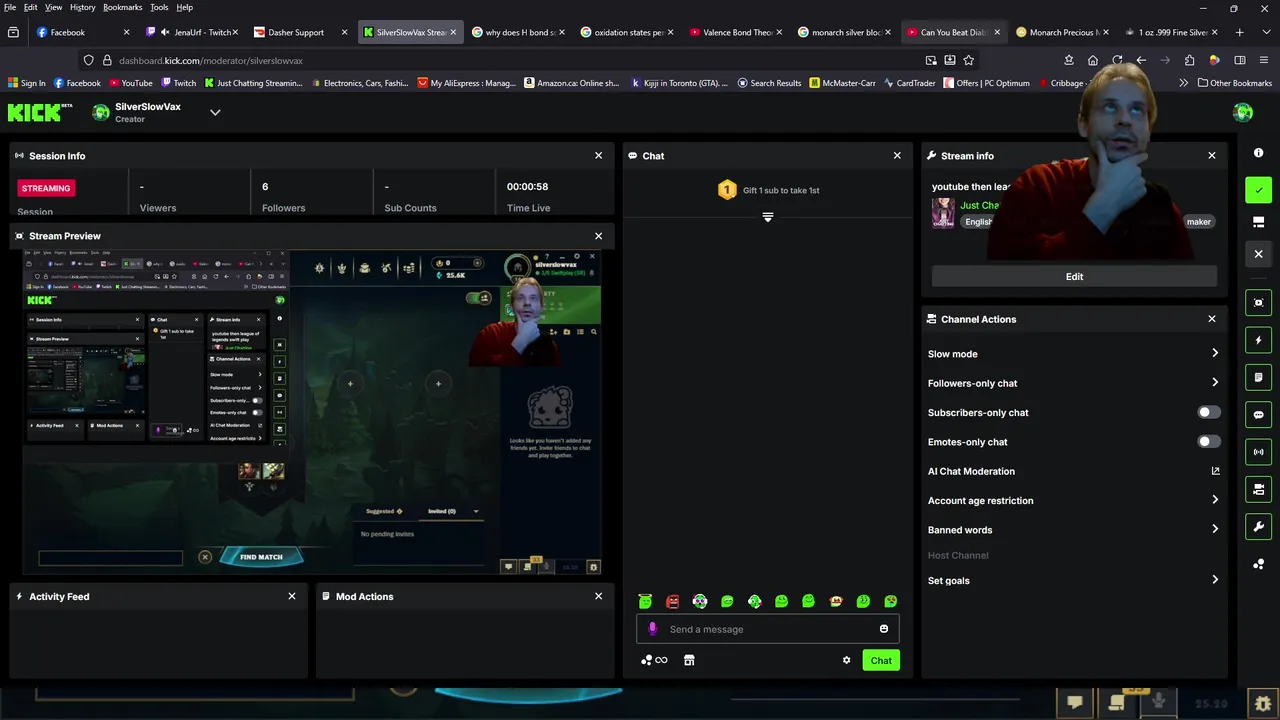Open the layout icon in right sidebar
This screenshot has height=720, width=1280.
tap(1258, 222)
